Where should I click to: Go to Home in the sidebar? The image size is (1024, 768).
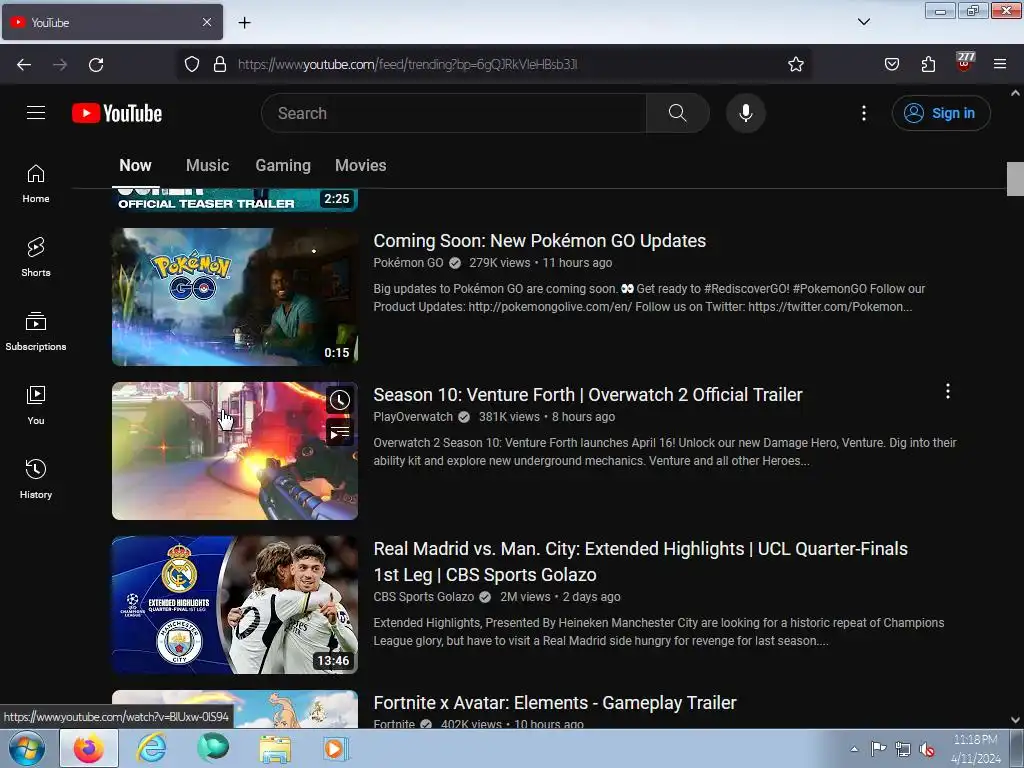(36, 184)
